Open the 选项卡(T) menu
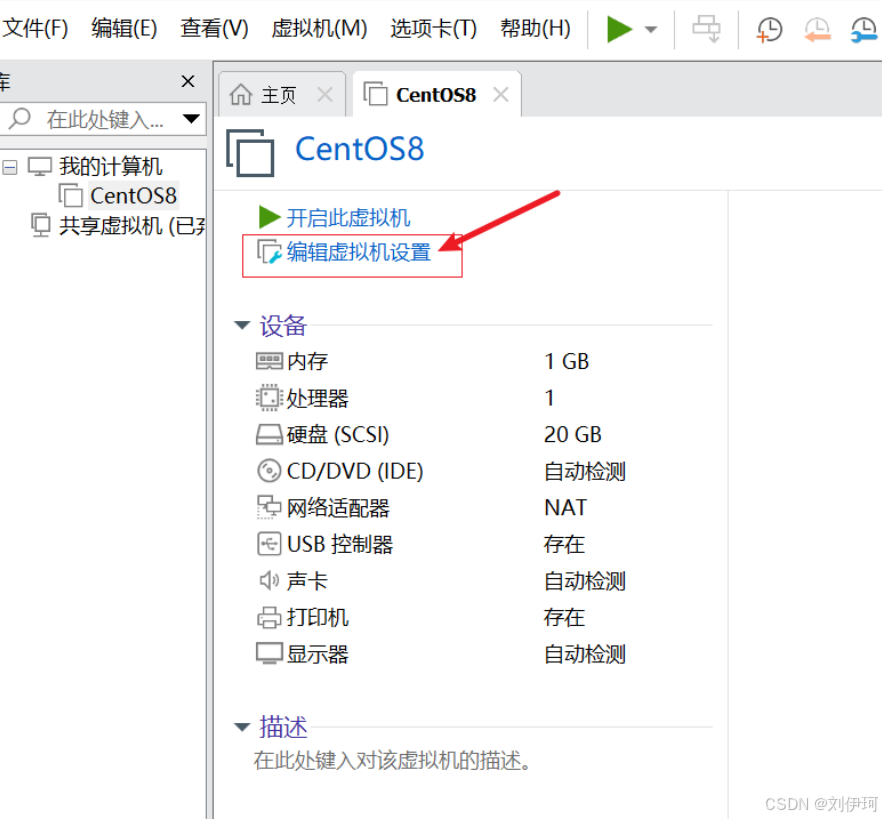The height and width of the screenshot is (819, 882). [x=433, y=28]
